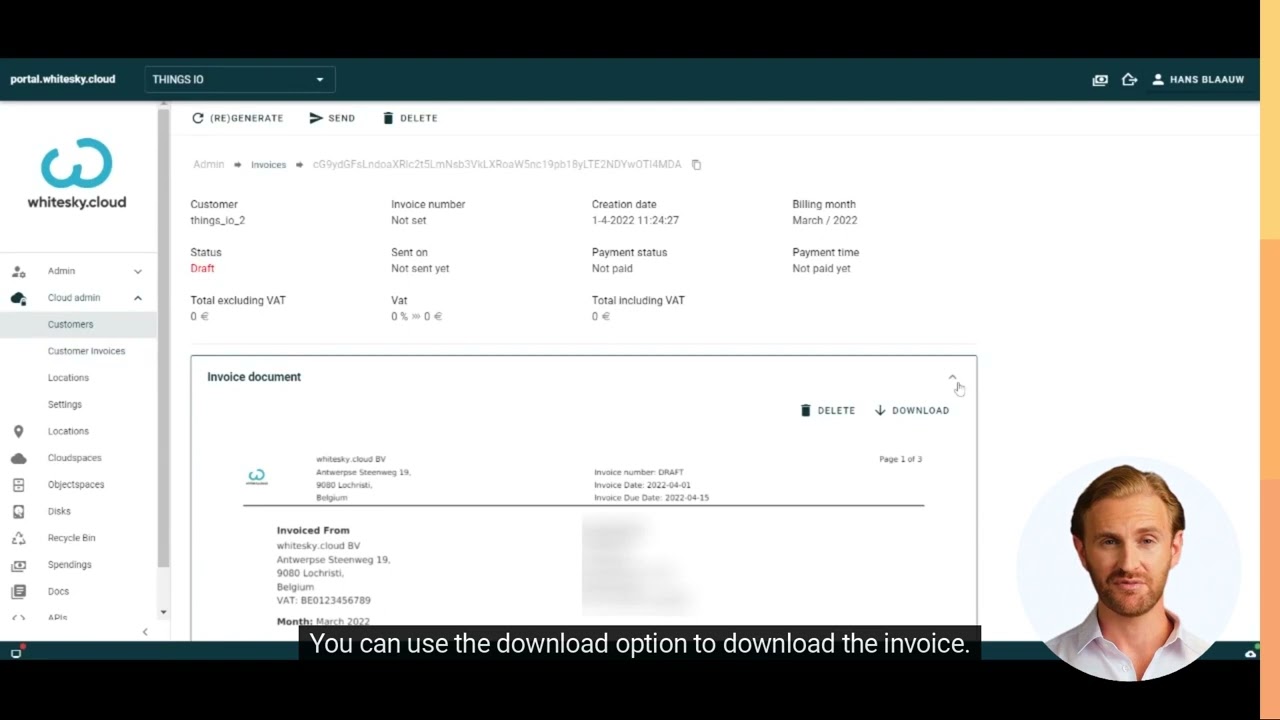Click the Disks icon in the sidebar
1280x720 pixels.
tap(18, 511)
